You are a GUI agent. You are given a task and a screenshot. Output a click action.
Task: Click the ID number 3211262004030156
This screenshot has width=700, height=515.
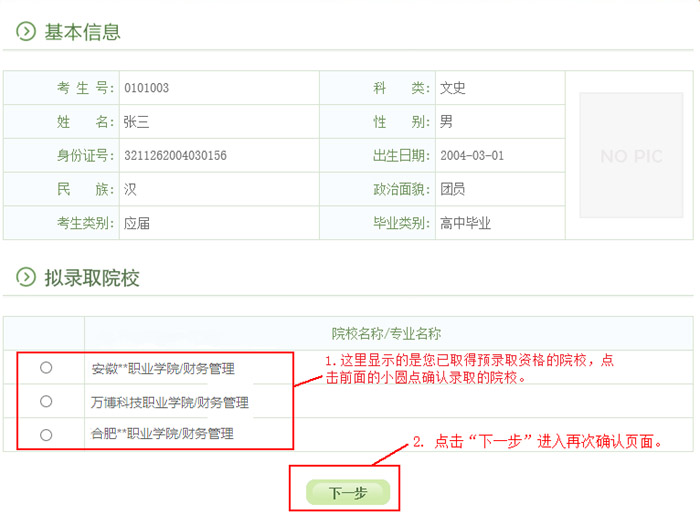point(175,156)
